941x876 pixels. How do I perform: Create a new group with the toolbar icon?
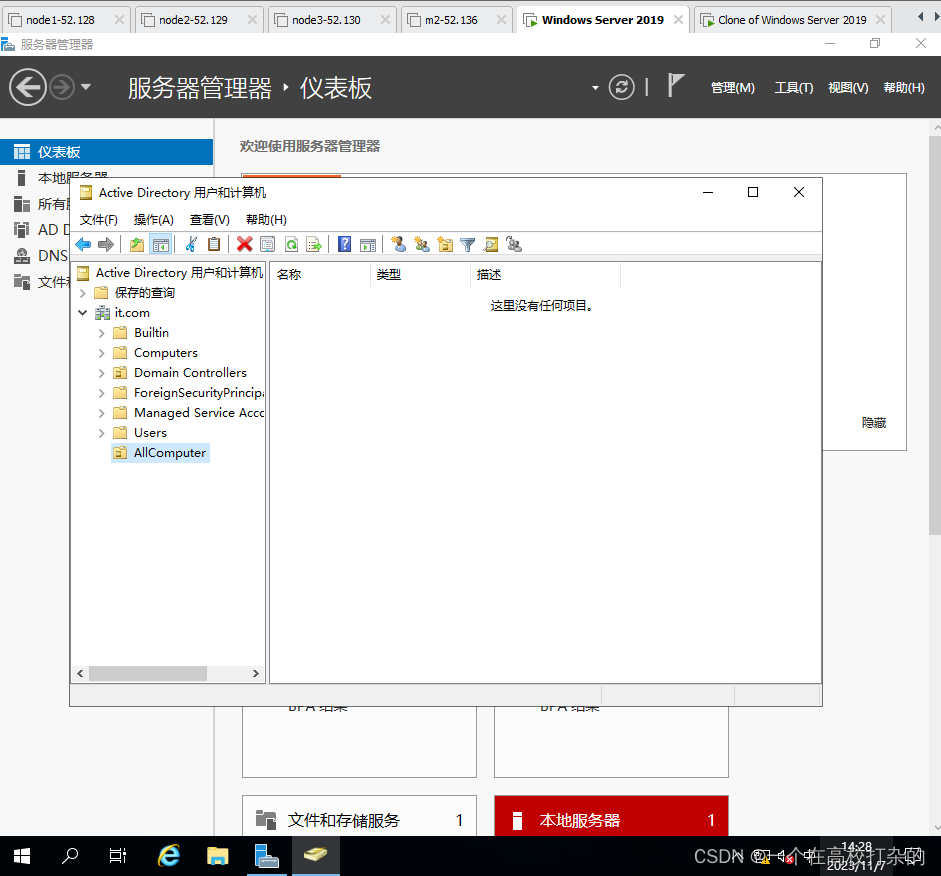tap(422, 244)
